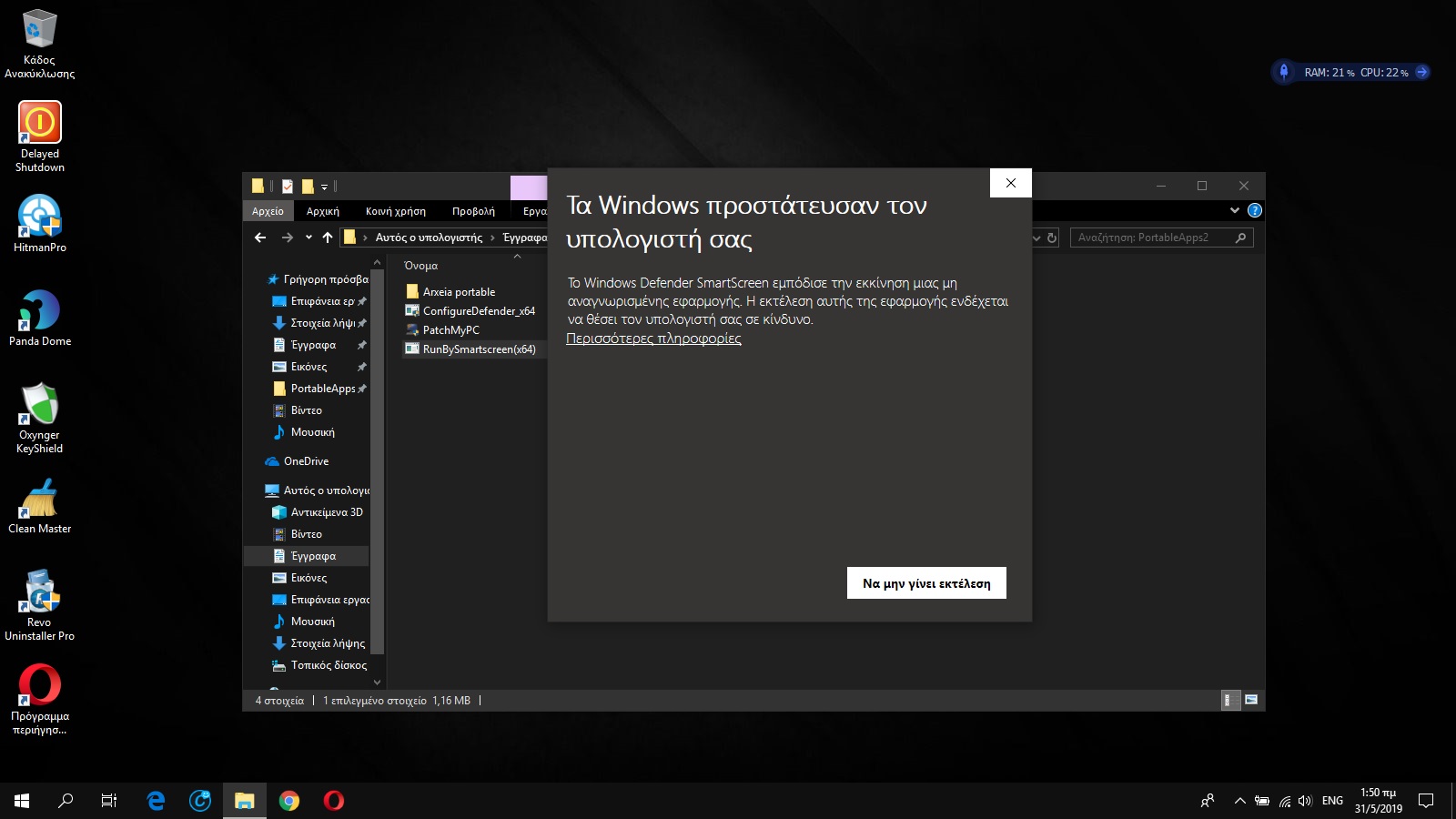Open the Wi-Fi network tray icon
The image size is (1456, 819).
click(1285, 801)
